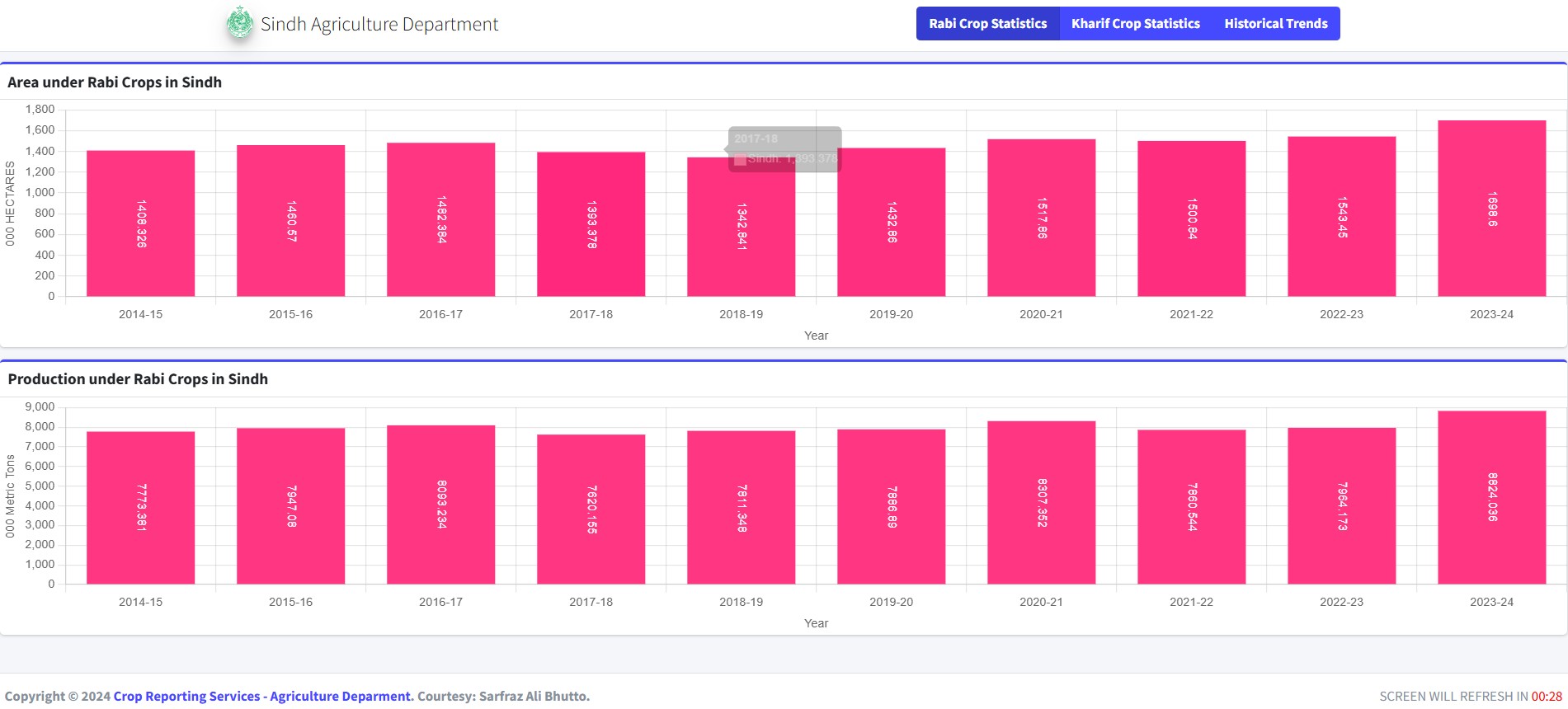The image size is (1568, 709).
Task: Click the 2023-24 Production bar
Action: [x=1491, y=497]
